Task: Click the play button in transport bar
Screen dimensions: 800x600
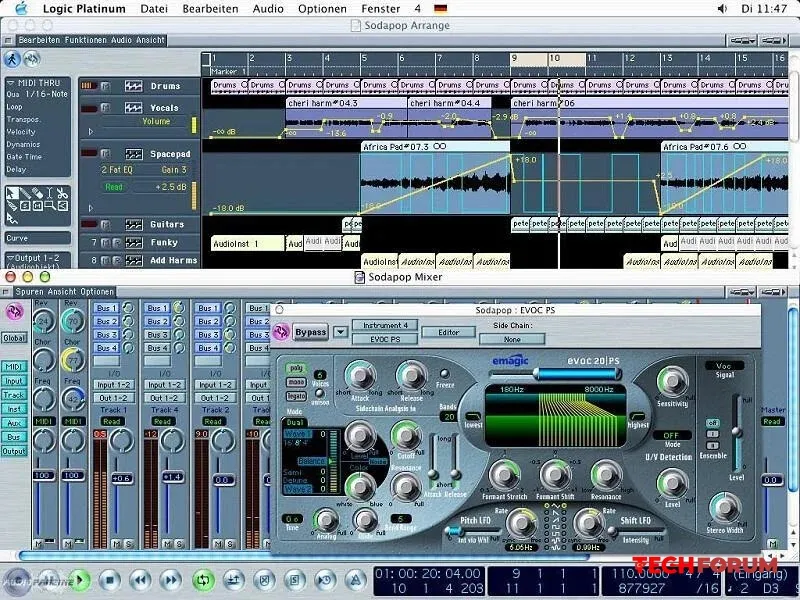Action: [81, 579]
